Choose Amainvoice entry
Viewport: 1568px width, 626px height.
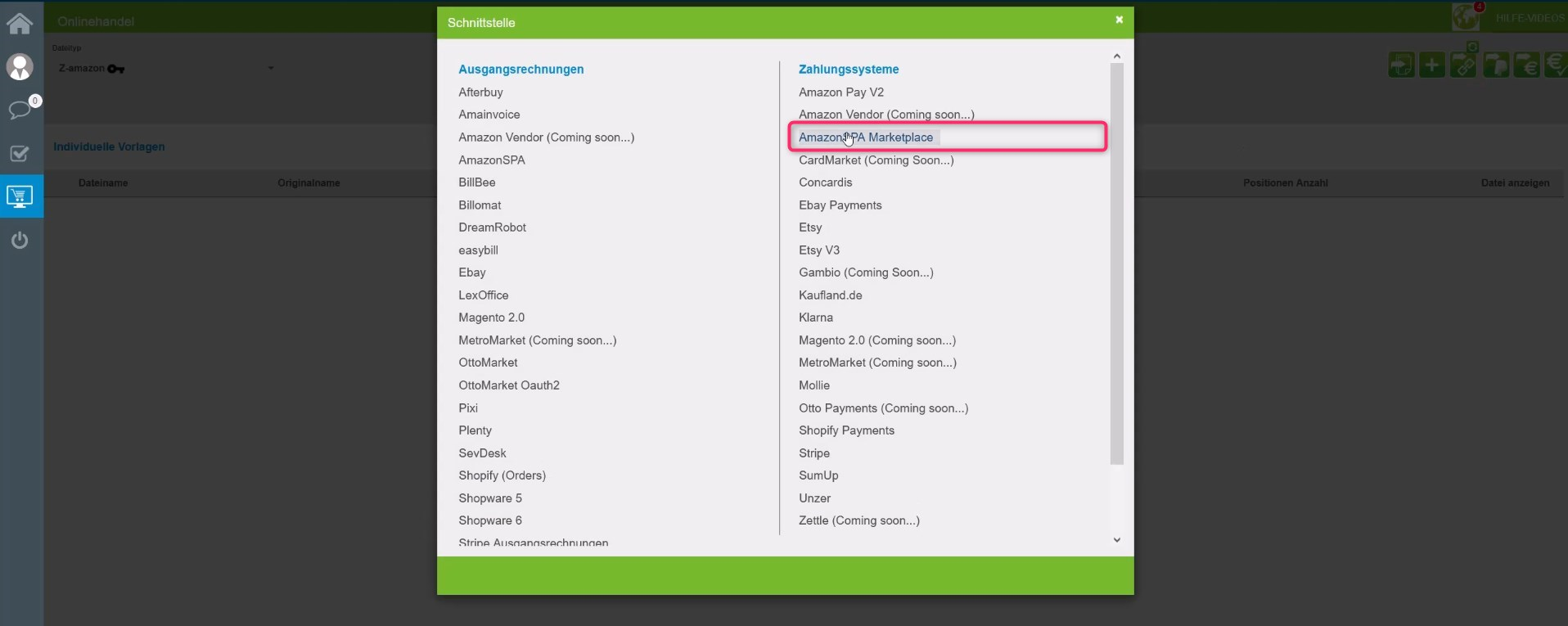point(489,115)
